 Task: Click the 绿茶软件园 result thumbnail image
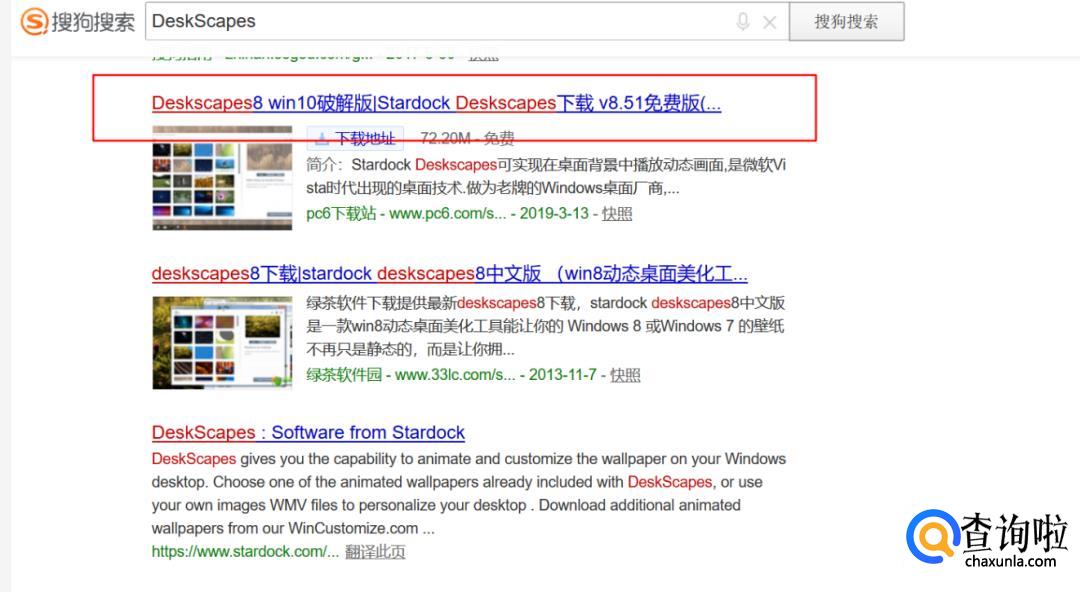click(222, 342)
